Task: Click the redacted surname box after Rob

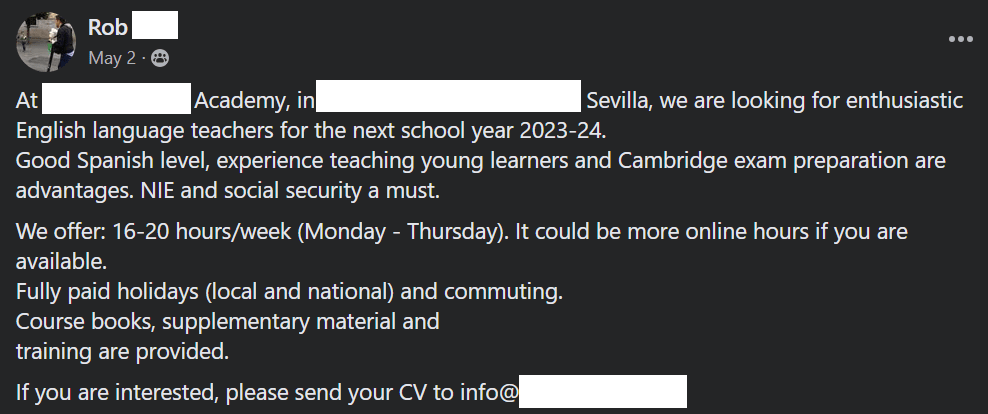Action: pos(155,27)
